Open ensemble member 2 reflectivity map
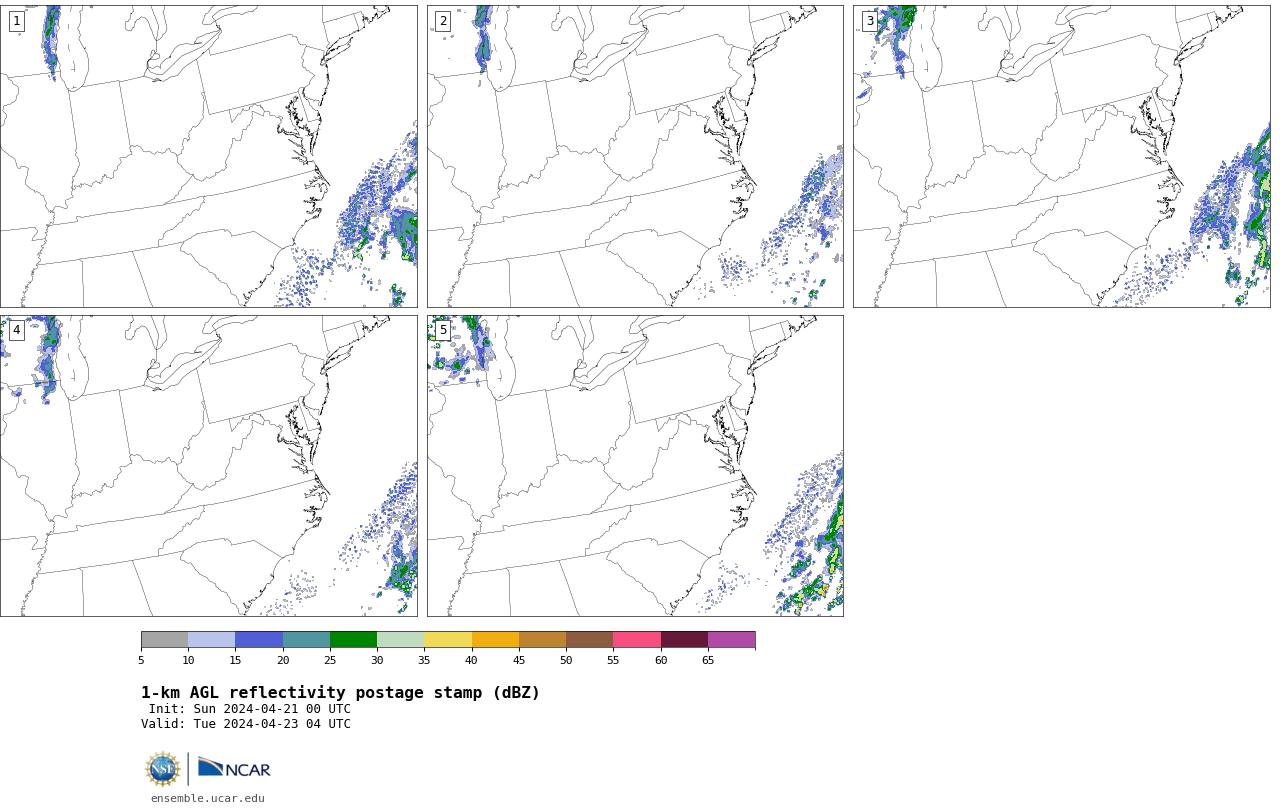This screenshot has width=1280, height=809. (635, 156)
